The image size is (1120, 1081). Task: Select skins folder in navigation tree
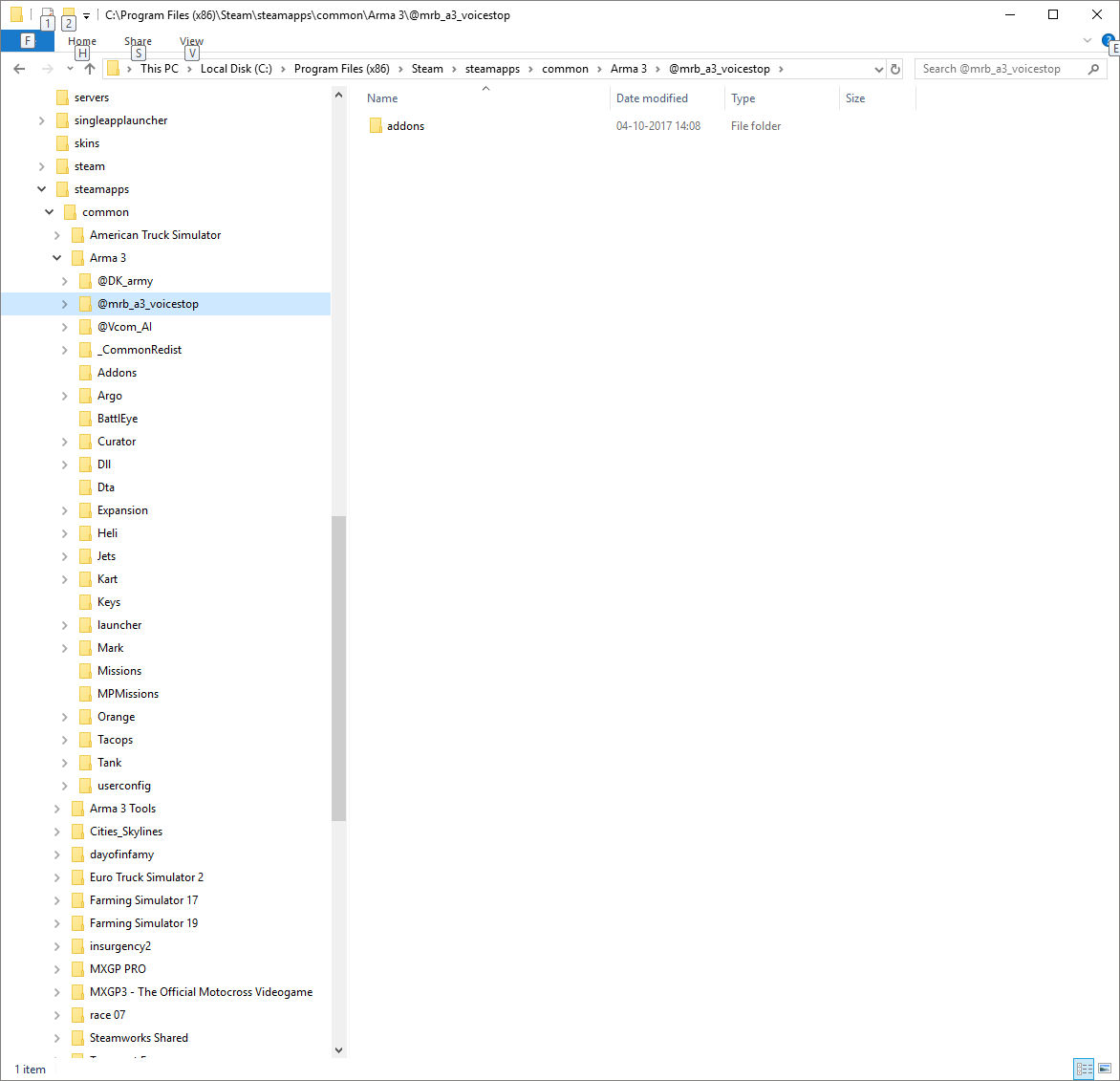(x=86, y=143)
